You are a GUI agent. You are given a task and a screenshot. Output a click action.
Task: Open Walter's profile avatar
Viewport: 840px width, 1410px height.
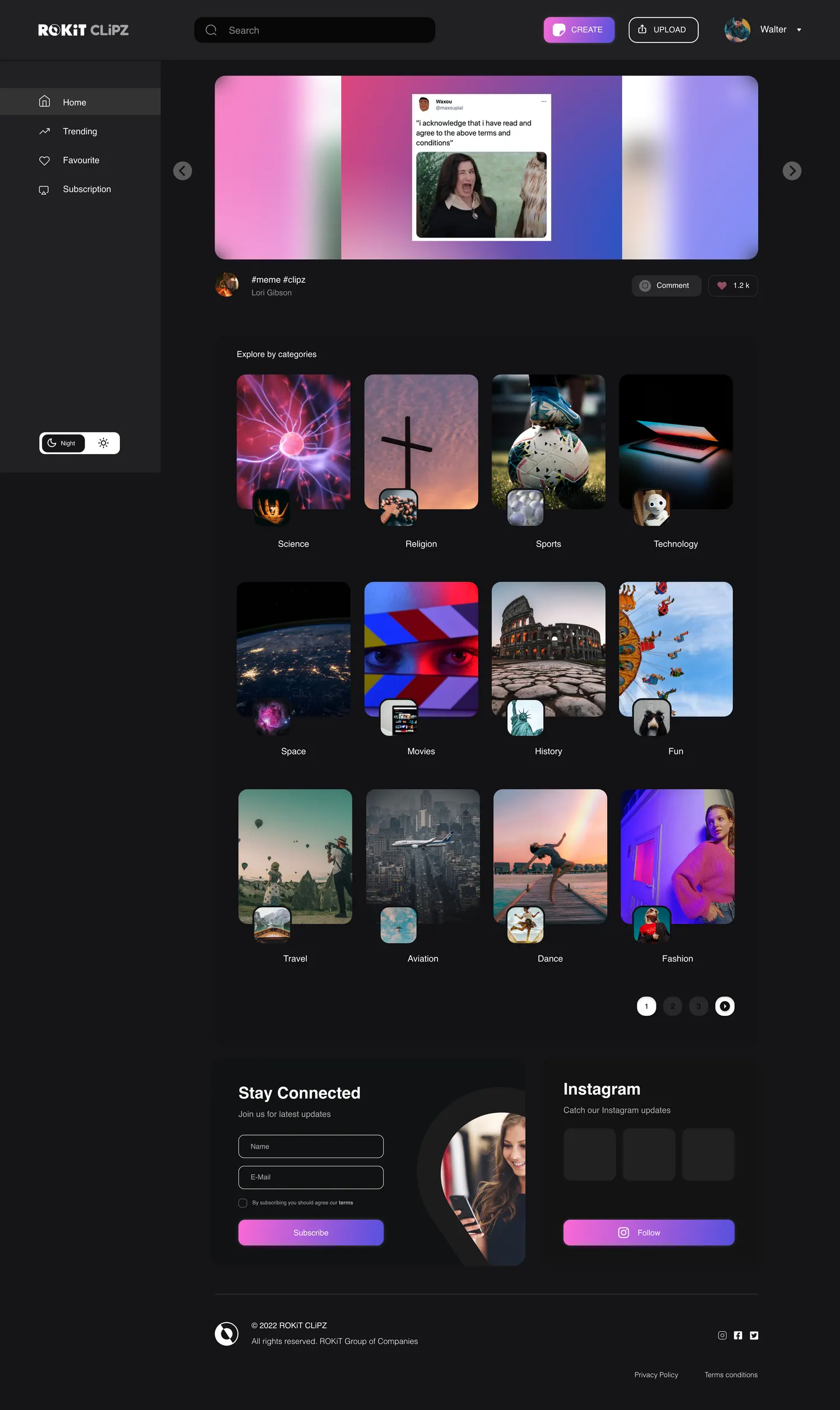coord(737,30)
